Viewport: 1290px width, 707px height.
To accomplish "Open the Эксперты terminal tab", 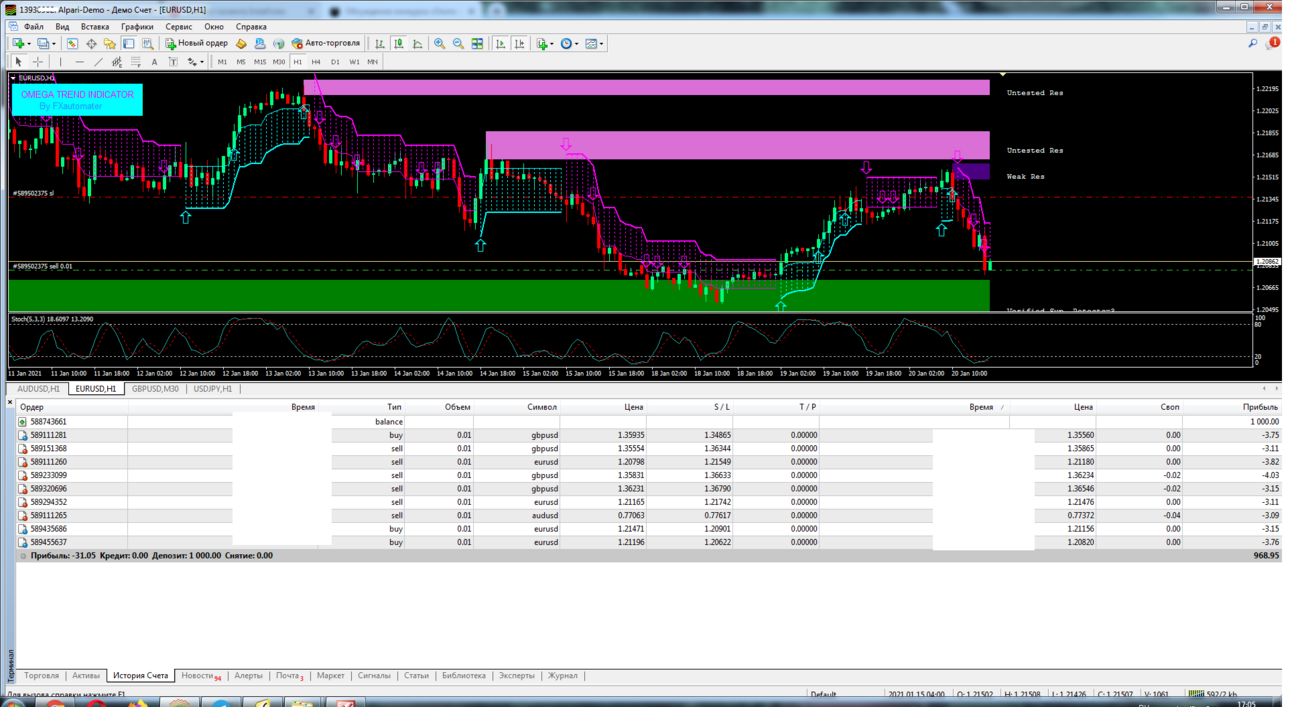I will click(x=517, y=676).
